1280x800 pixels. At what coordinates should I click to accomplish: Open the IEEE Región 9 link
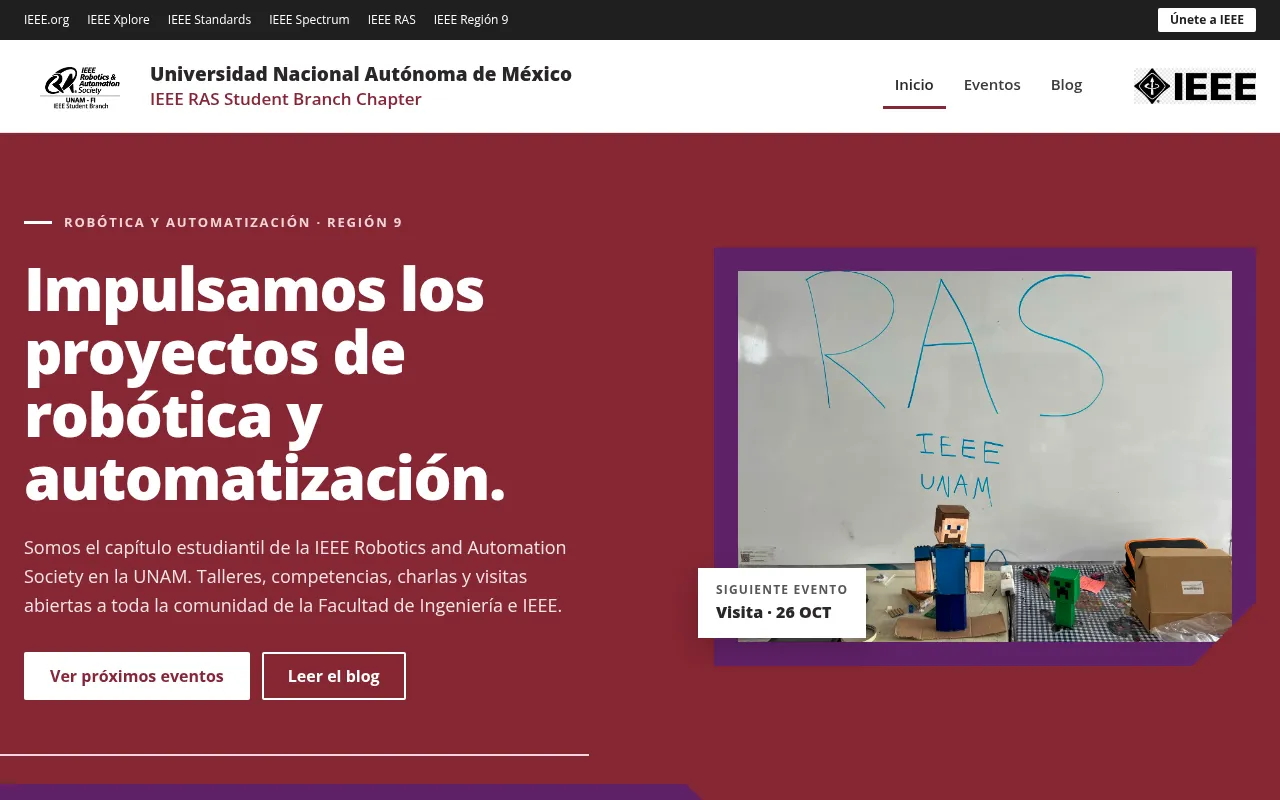pyautogui.click(x=471, y=20)
